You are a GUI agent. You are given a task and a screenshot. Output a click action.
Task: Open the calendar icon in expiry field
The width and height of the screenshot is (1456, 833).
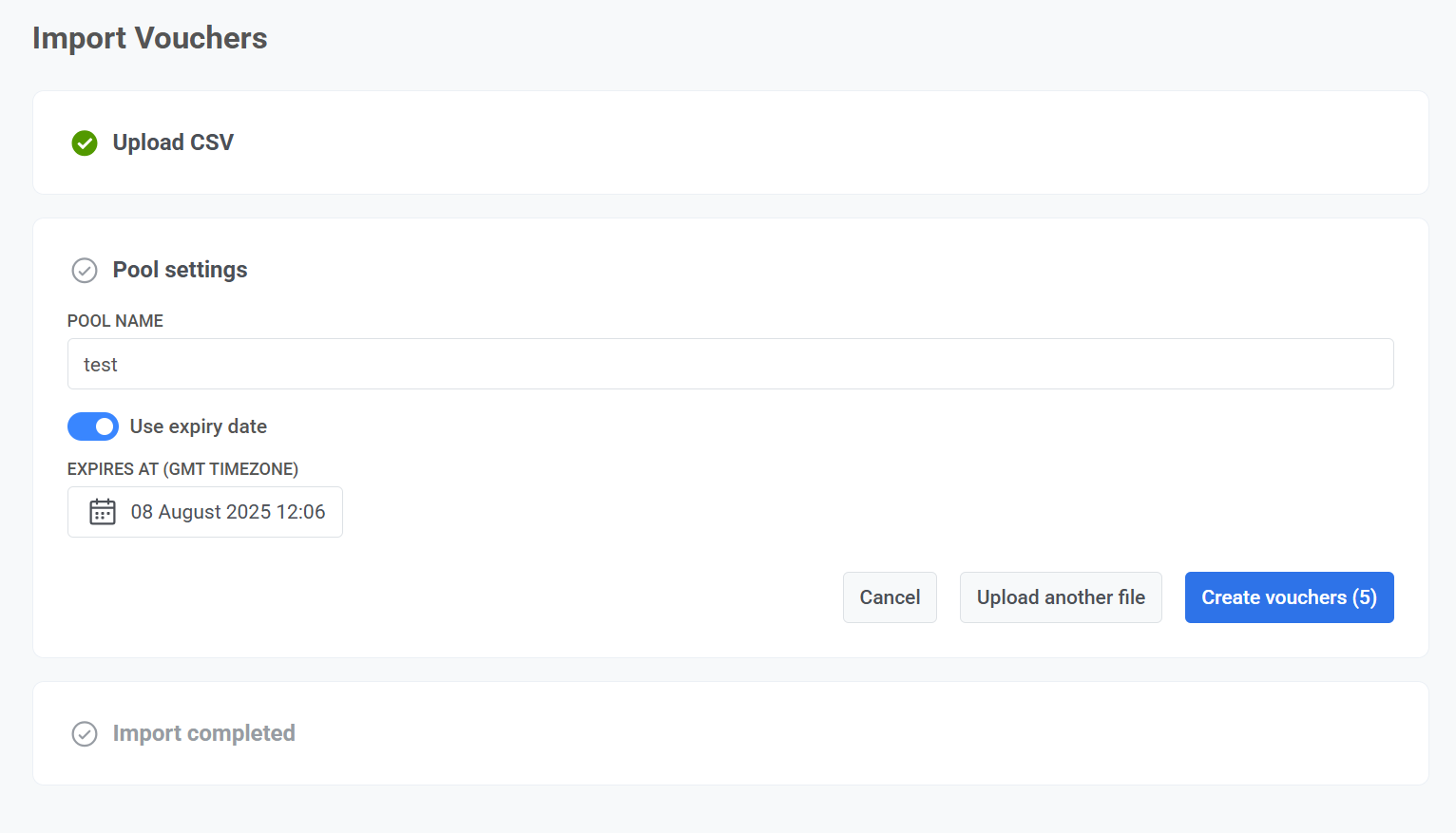click(103, 512)
